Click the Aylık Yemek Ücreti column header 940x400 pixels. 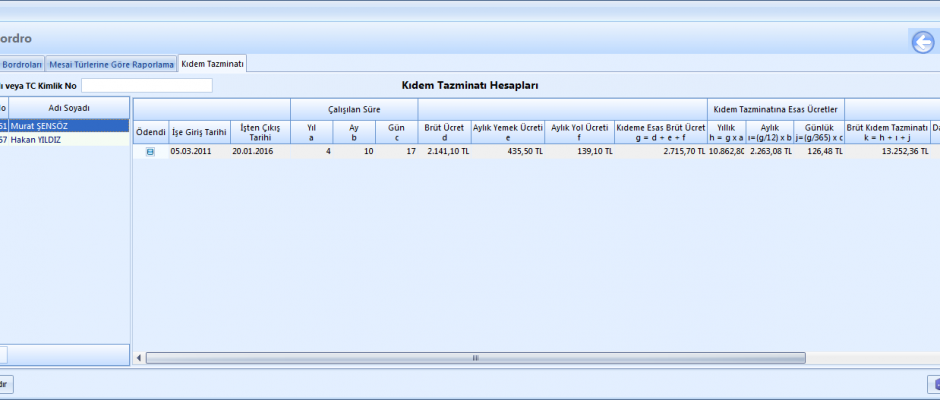pos(507,132)
